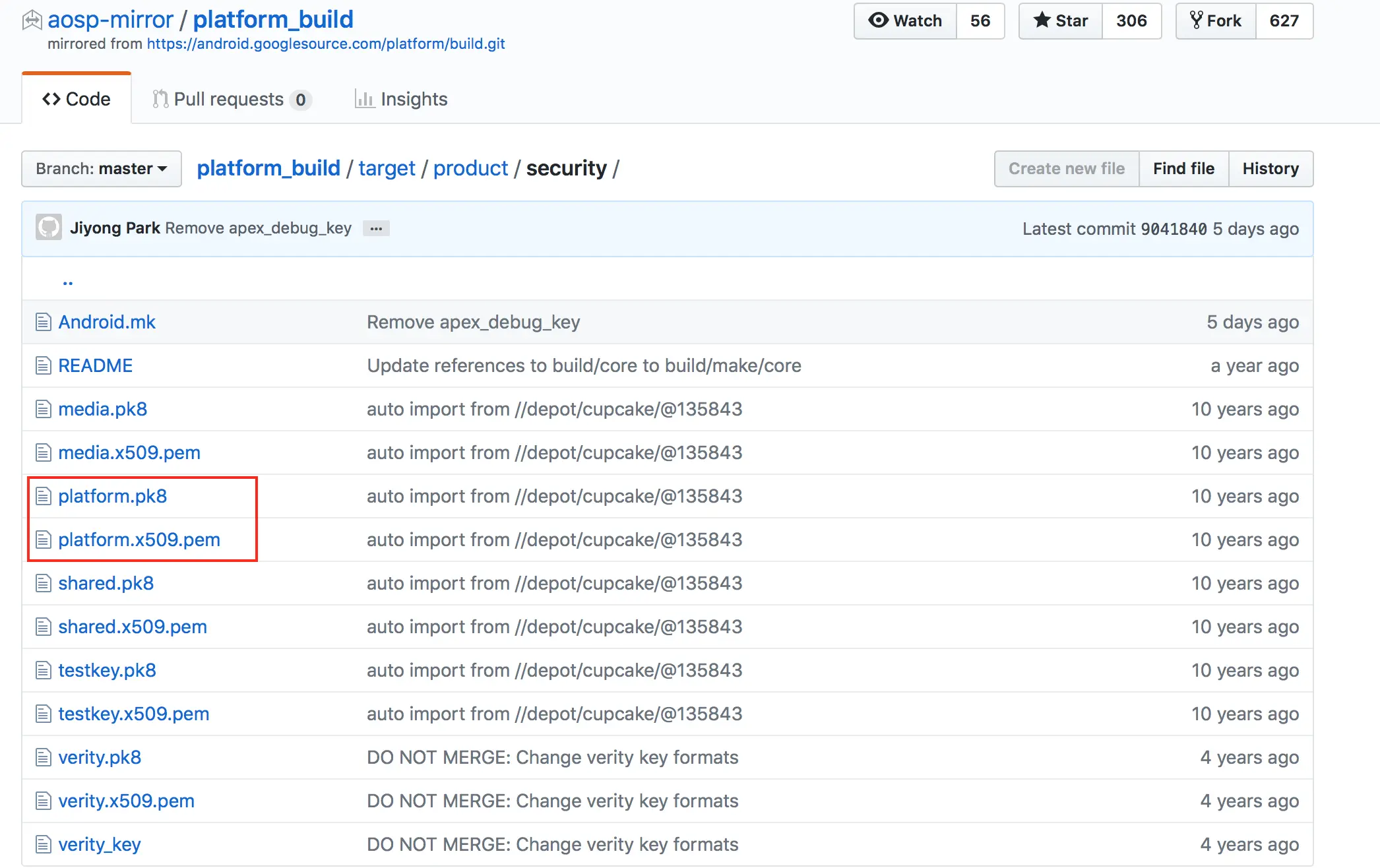Click the mirrored repository icon beside aosp-mirror

coord(31,20)
